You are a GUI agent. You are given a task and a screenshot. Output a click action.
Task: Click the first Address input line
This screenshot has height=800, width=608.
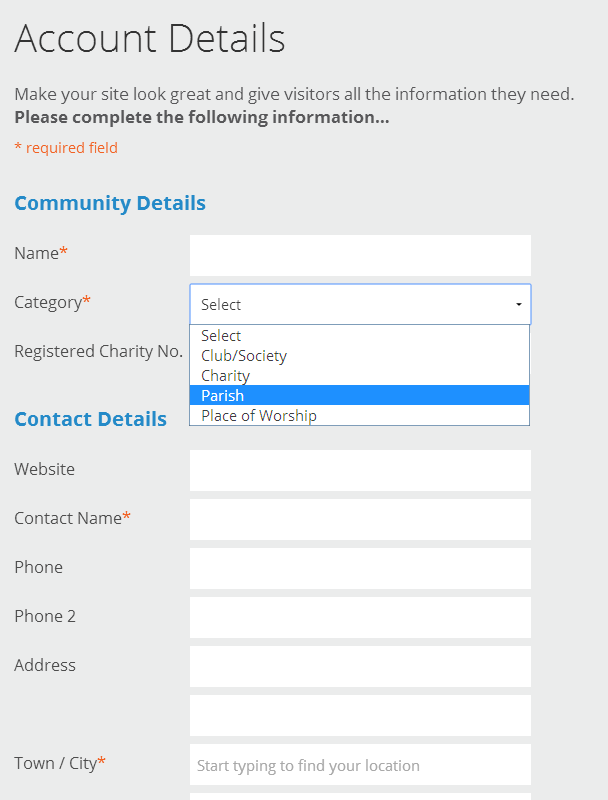point(360,666)
